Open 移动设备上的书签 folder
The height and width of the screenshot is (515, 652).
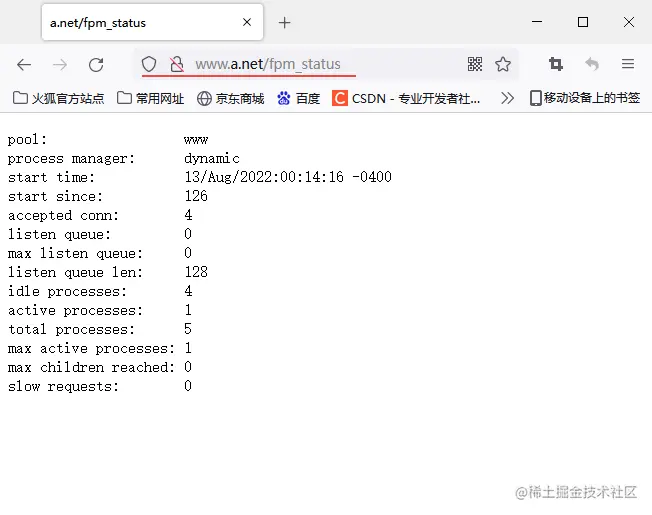coord(585,98)
